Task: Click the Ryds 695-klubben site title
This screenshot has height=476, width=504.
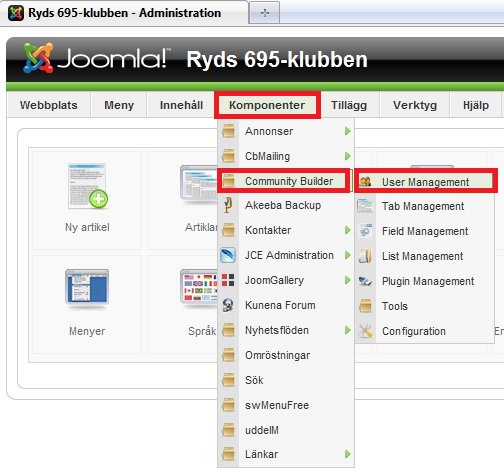Action: click(x=277, y=59)
